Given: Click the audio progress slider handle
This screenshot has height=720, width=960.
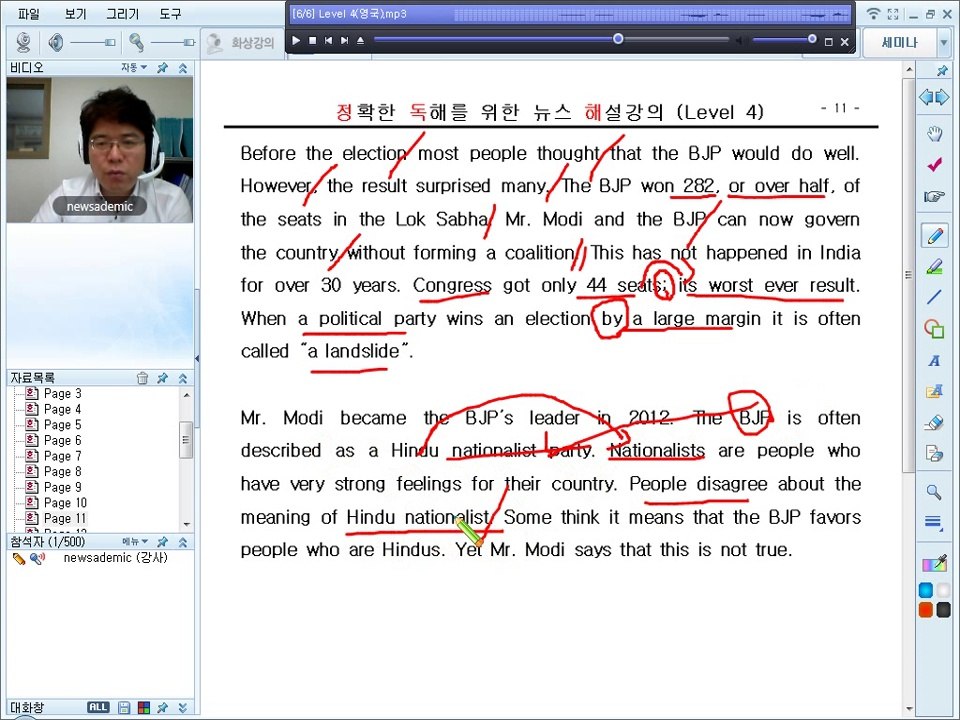Looking at the screenshot, I should pyautogui.click(x=618, y=39).
